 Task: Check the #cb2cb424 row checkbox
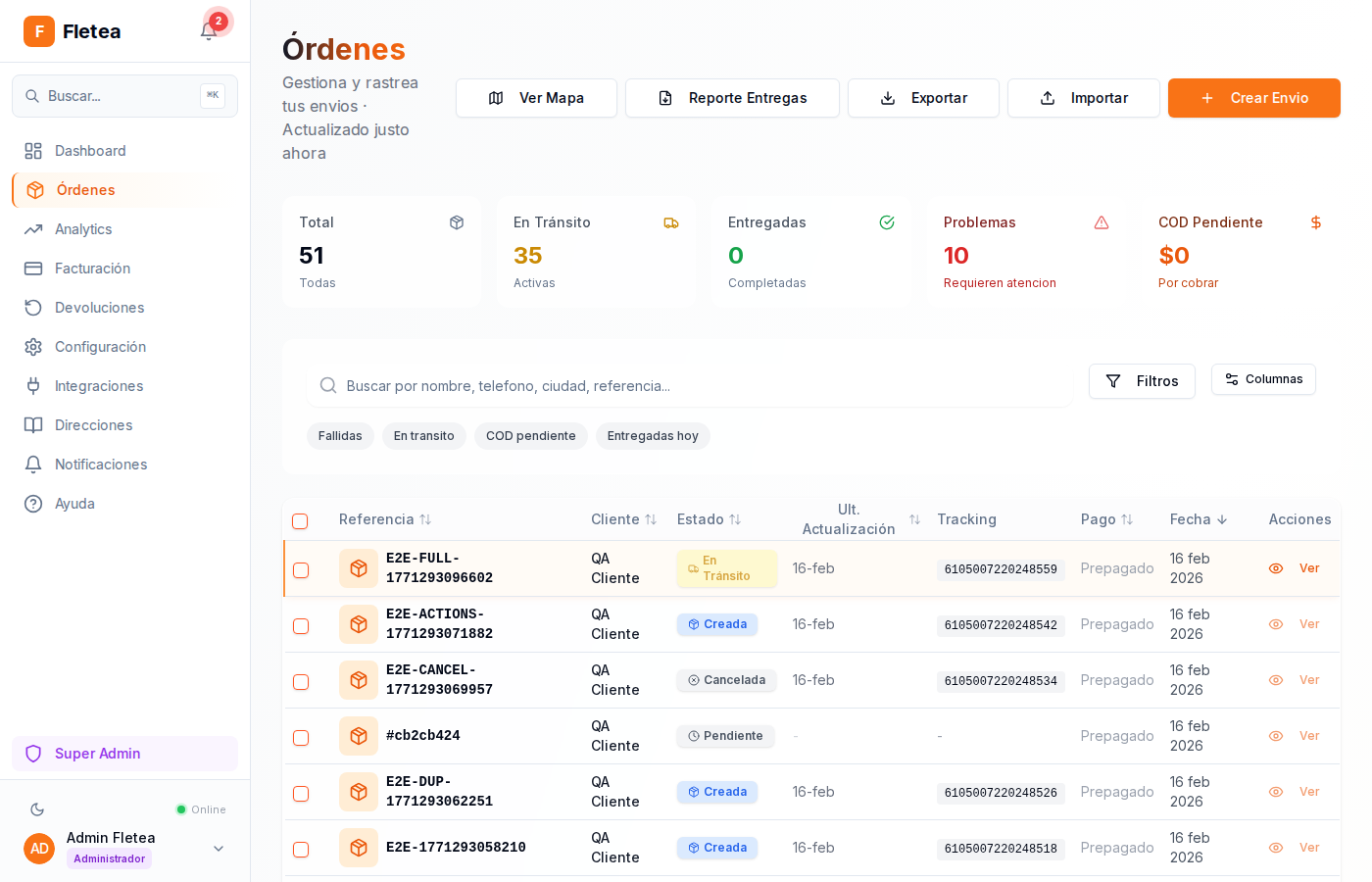click(x=301, y=738)
